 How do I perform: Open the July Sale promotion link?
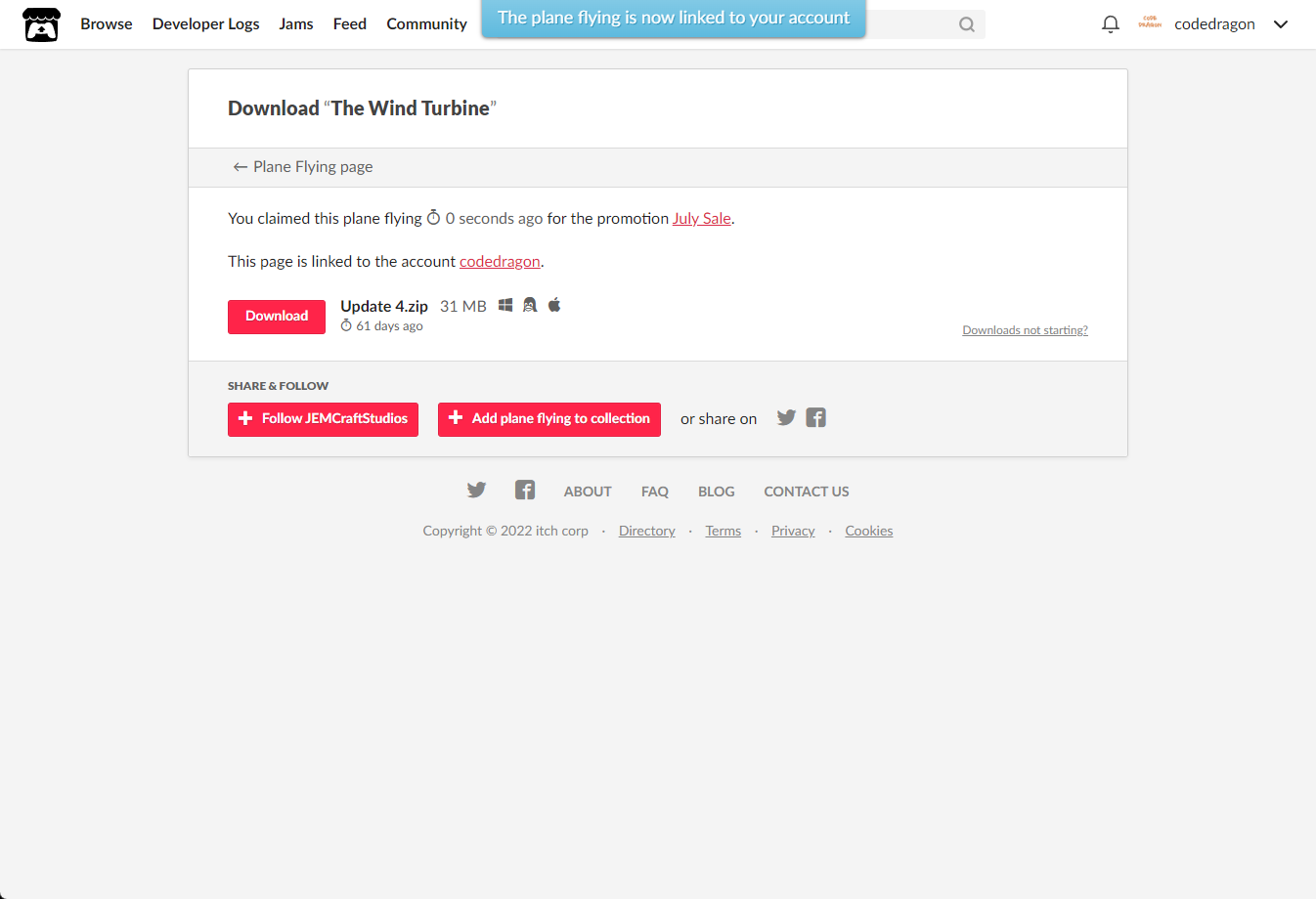(702, 219)
